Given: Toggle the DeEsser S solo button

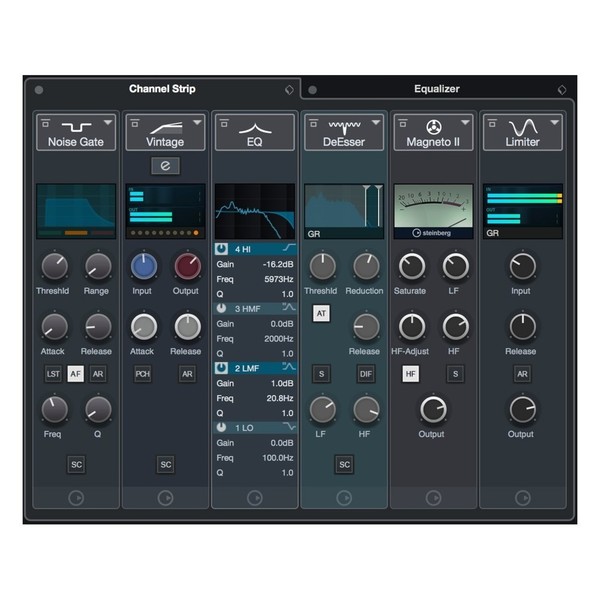Looking at the screenshot, I should point(321,374).
